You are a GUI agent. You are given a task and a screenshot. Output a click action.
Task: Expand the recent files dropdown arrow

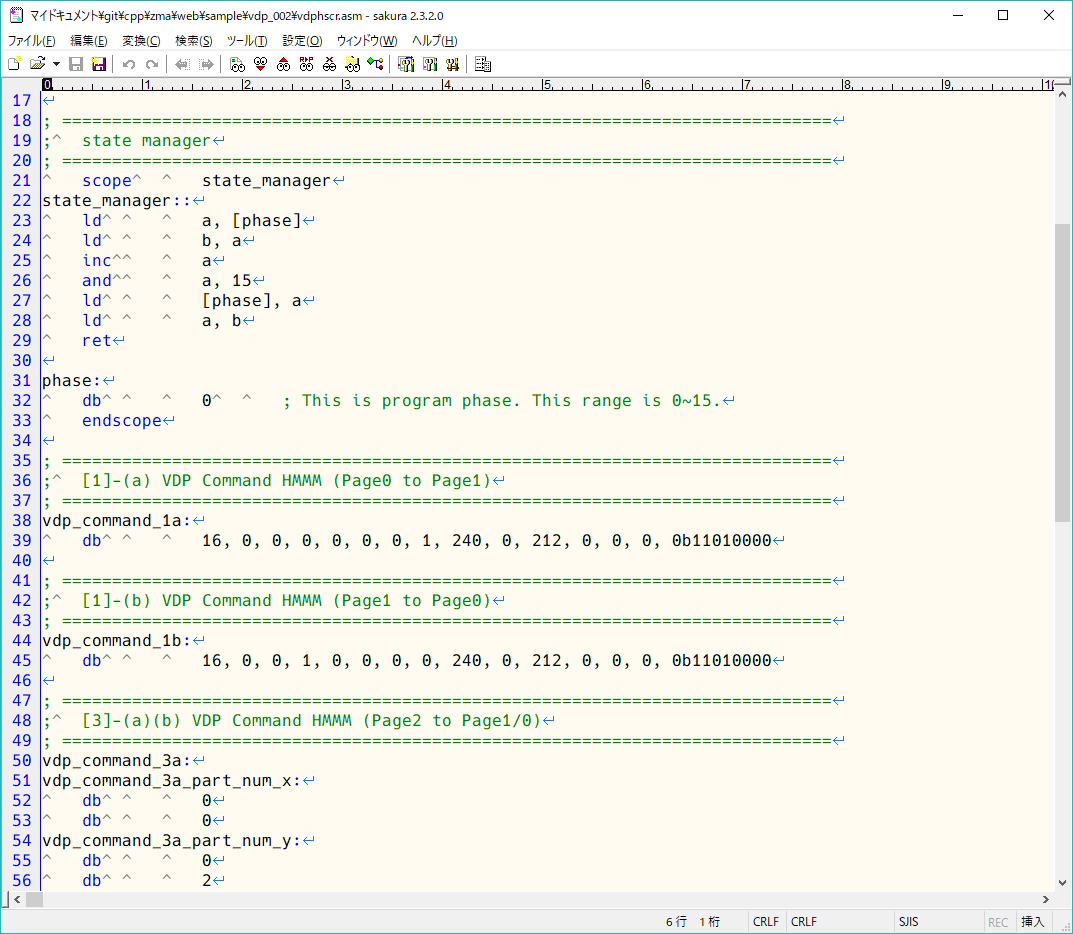tap(56, 64)
